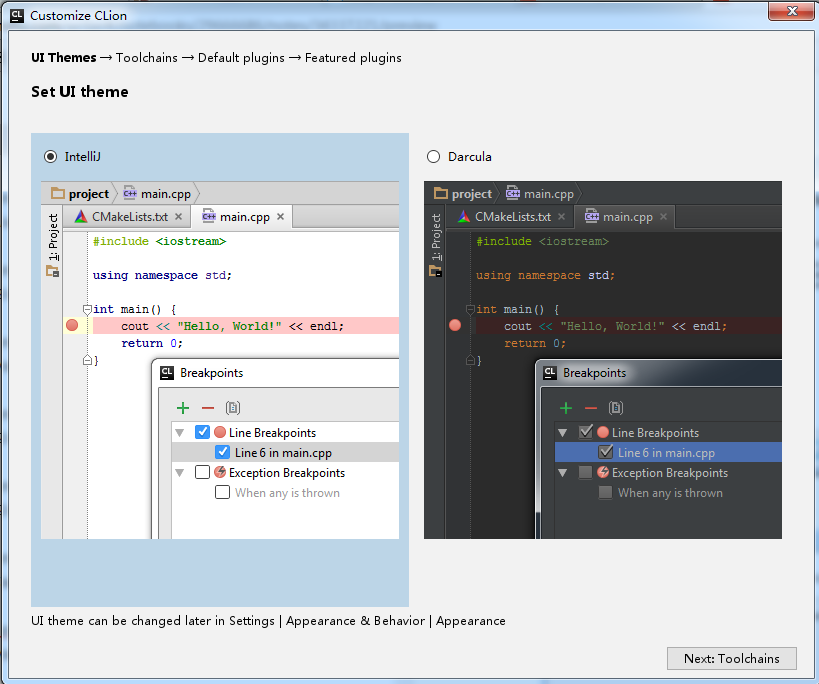The width and height of the screenshot is (819, 684).
Task: Click closing-brace fold marker in IntelliJ preview
Action: point(87,360)
